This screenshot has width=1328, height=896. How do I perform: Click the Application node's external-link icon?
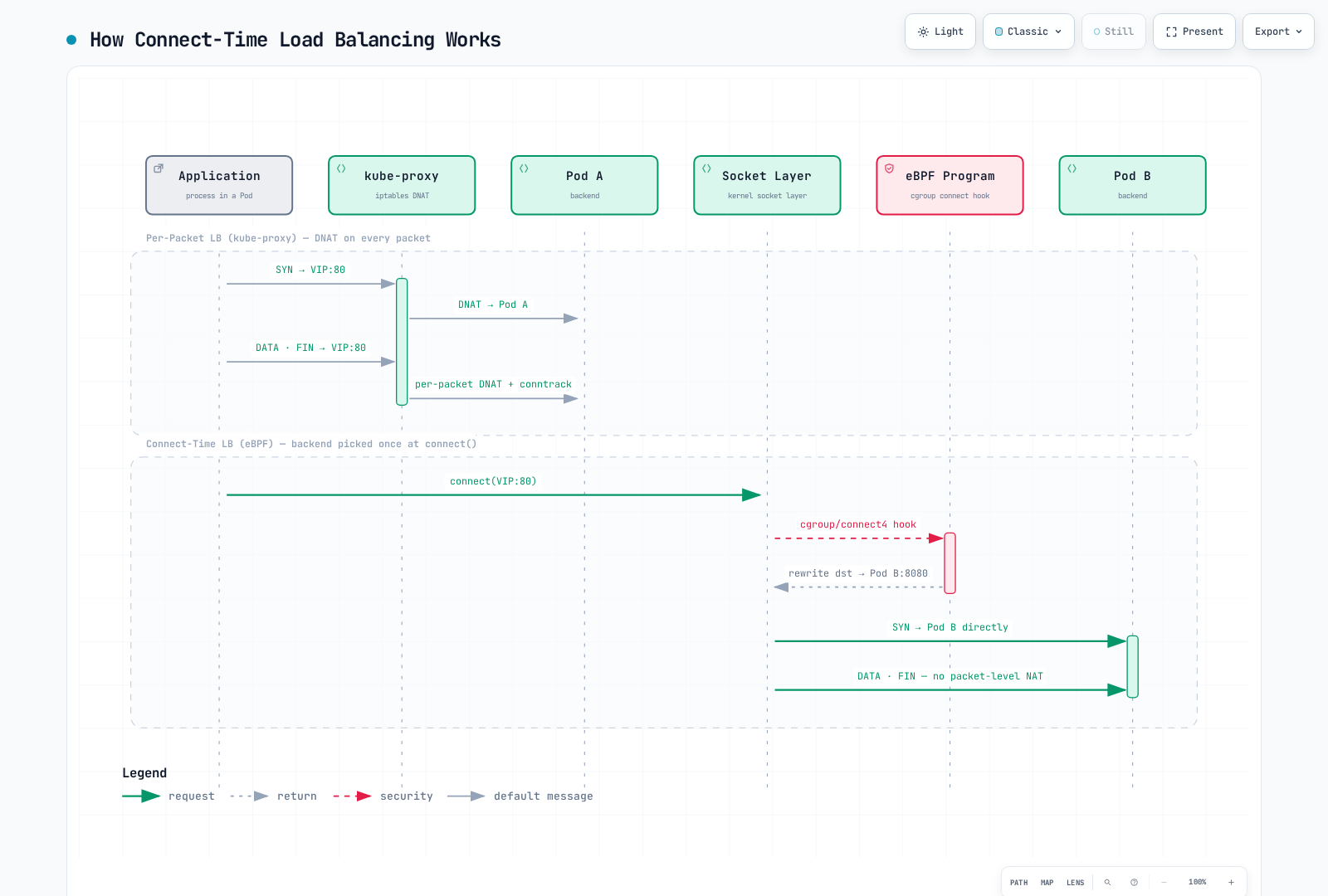pos(159,168)
